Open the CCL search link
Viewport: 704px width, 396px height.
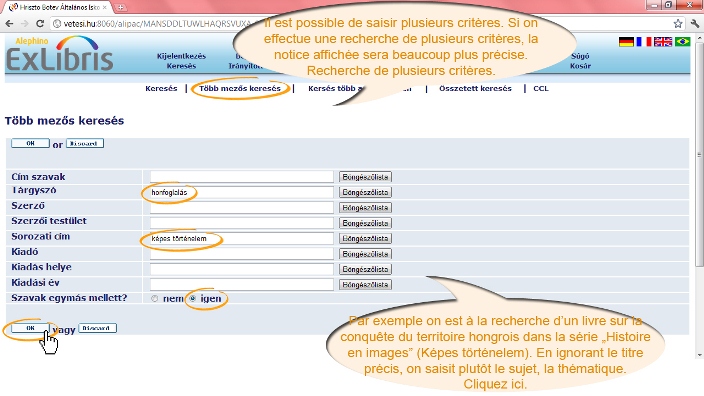tap(541, 88)
